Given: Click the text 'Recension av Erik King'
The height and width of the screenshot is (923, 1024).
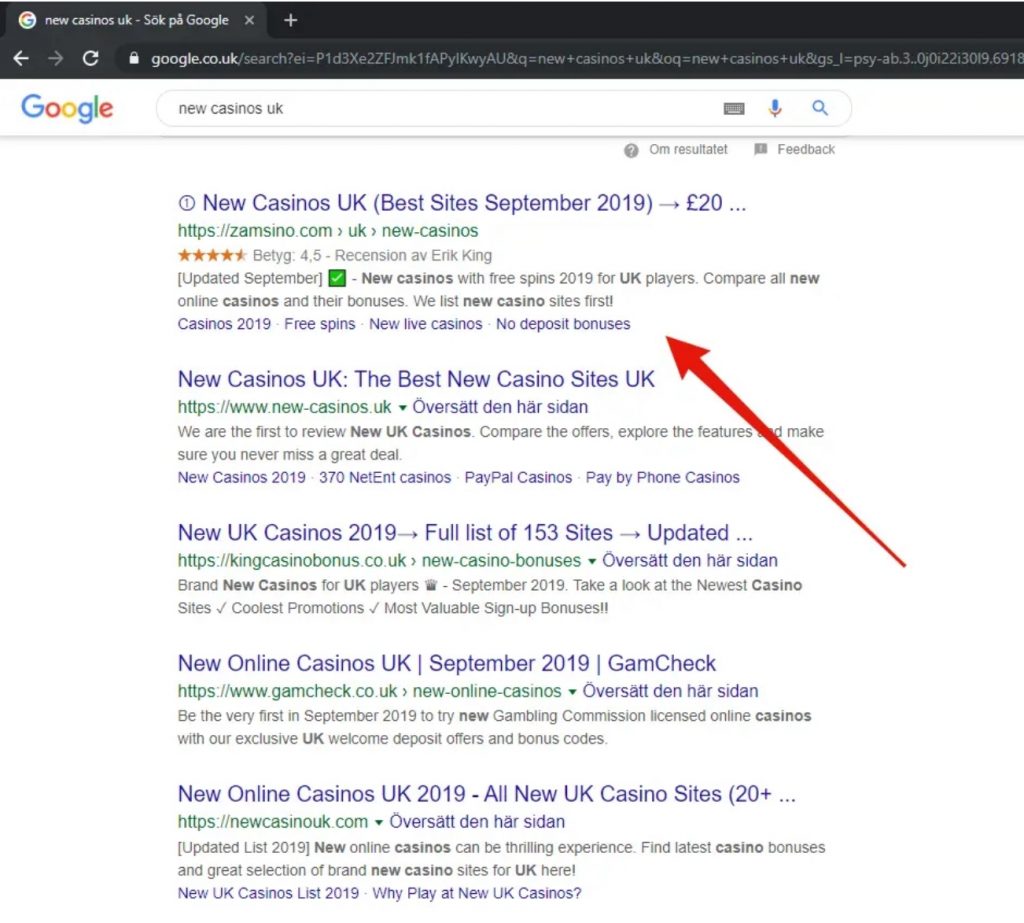Looking at the screenshot, I should click(413, 255).
